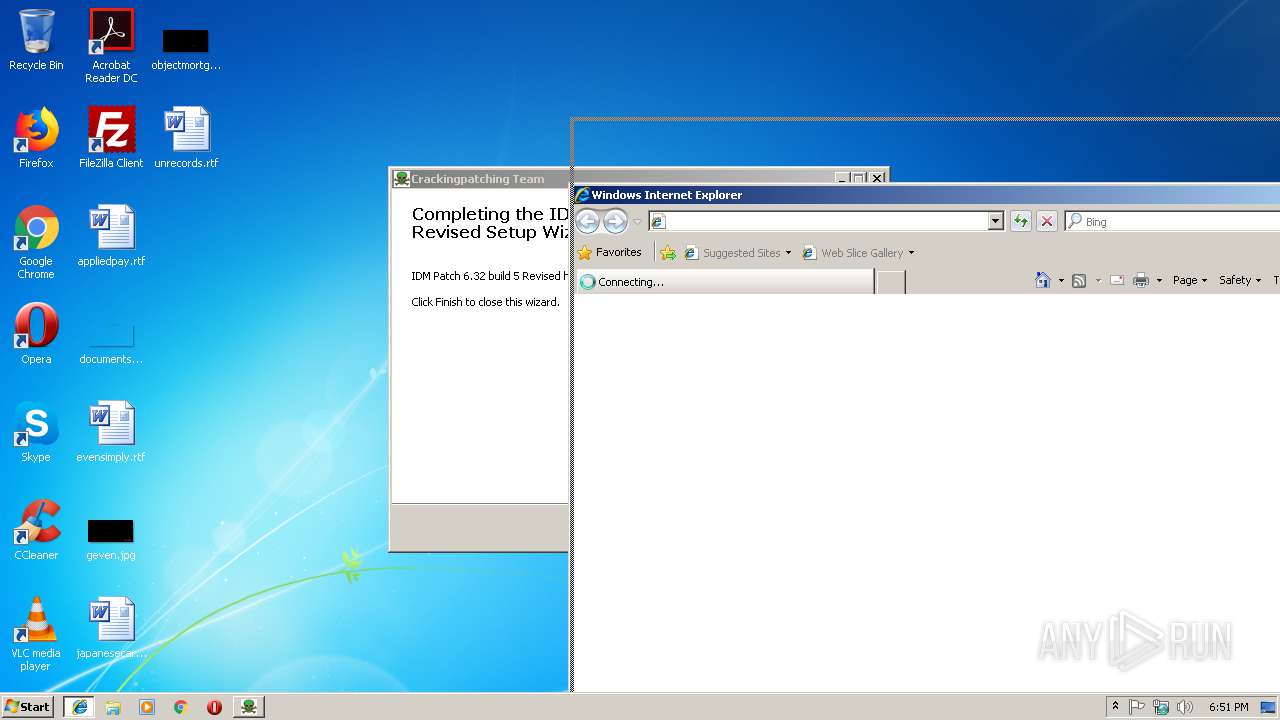
Task: Go to Home page icon
Action: [x=1043, y=280]
